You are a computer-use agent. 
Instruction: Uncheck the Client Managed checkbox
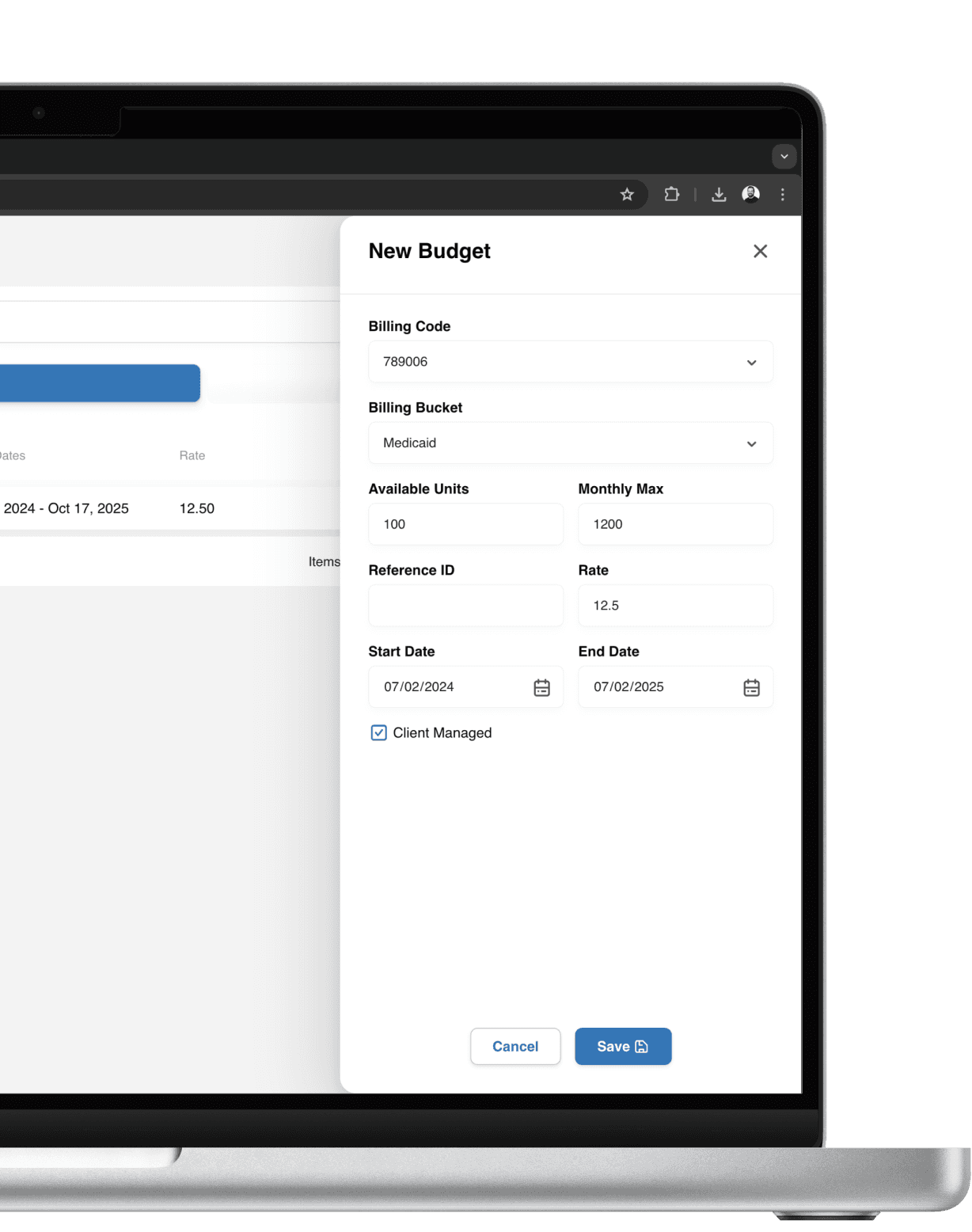pos(378,732)
